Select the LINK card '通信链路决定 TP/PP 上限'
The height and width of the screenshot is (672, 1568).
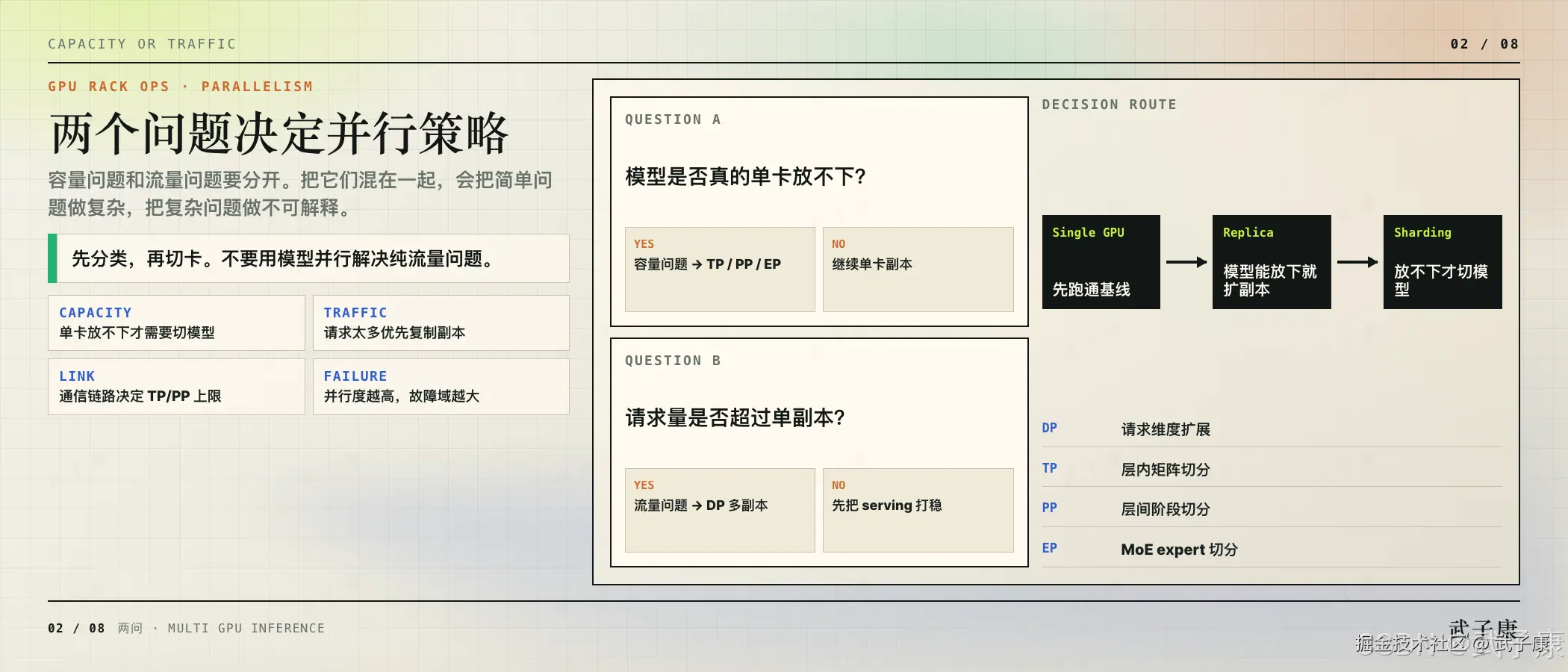point(176,387)
